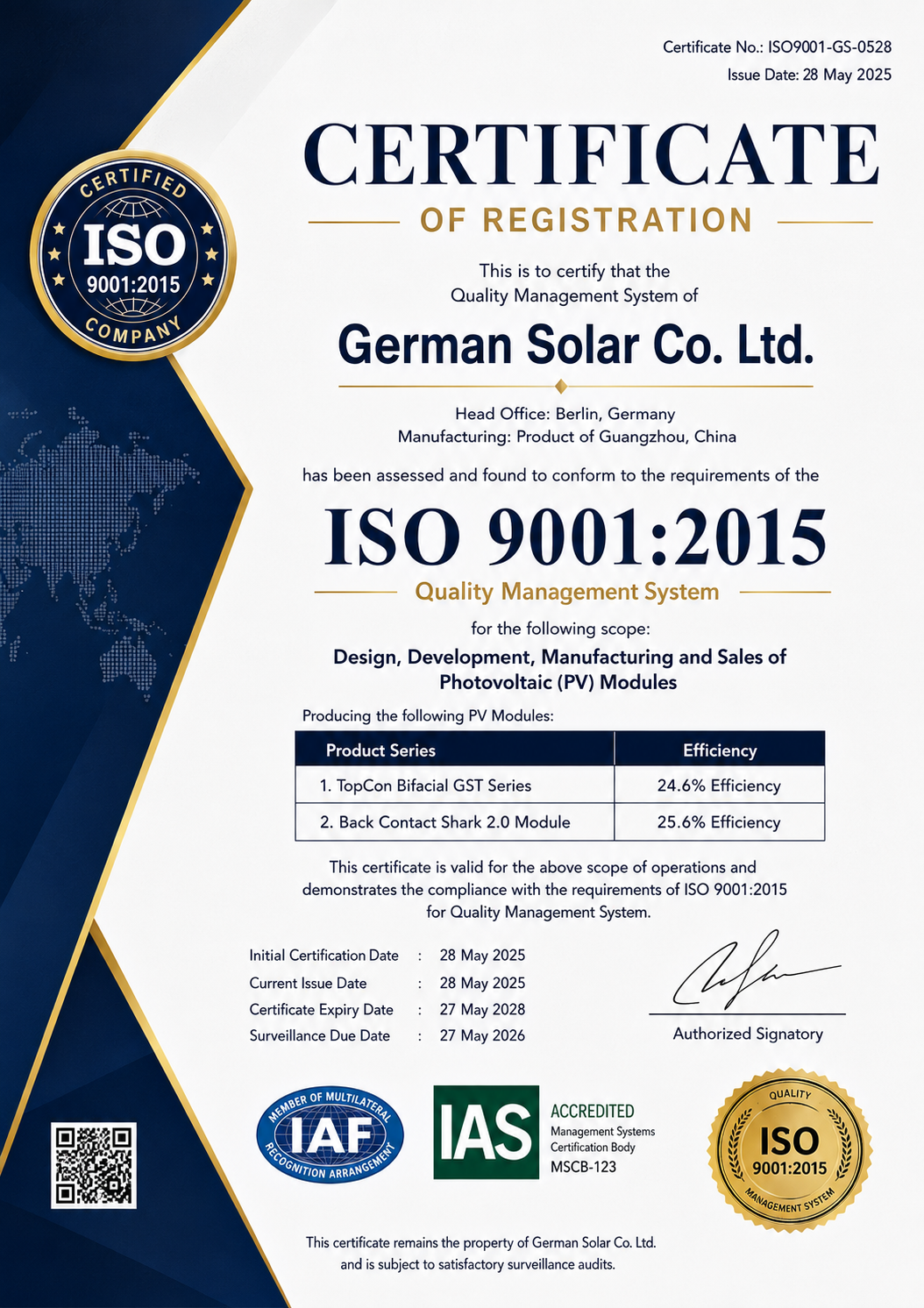Viewport: 924px width, 1308px height.
Task: Click the accreditation number 'MSCB-123'
Action: [583, 1167]
